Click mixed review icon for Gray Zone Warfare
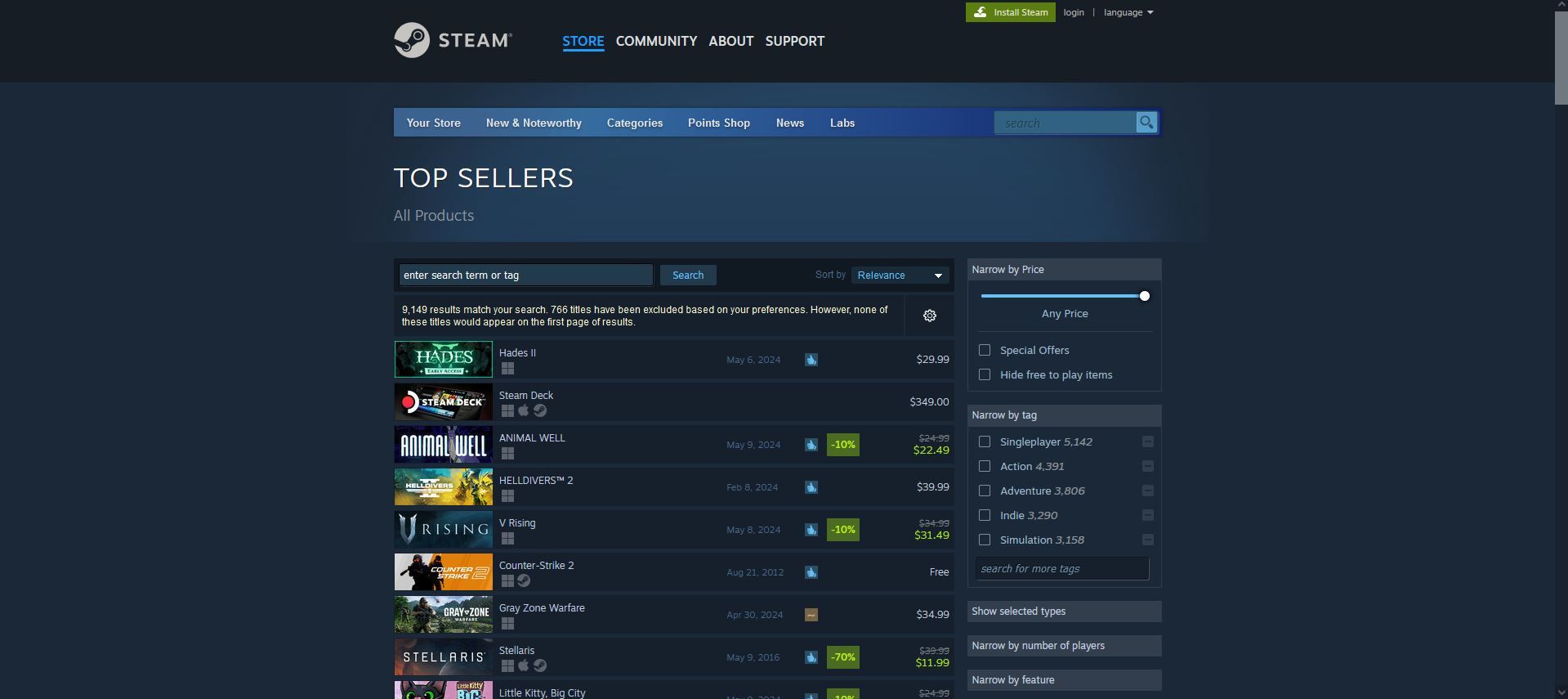 tap(811, 615)
